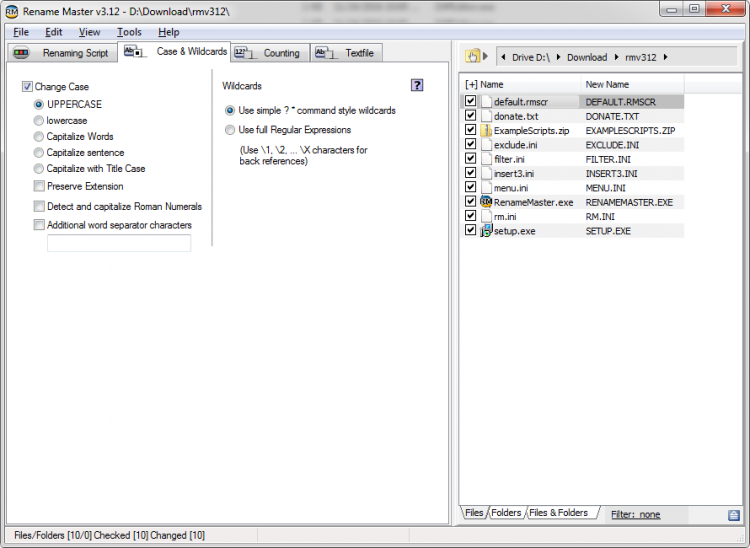Click the arrow left of Drive D:\
The image size is (750, 548).
point(503,57)
